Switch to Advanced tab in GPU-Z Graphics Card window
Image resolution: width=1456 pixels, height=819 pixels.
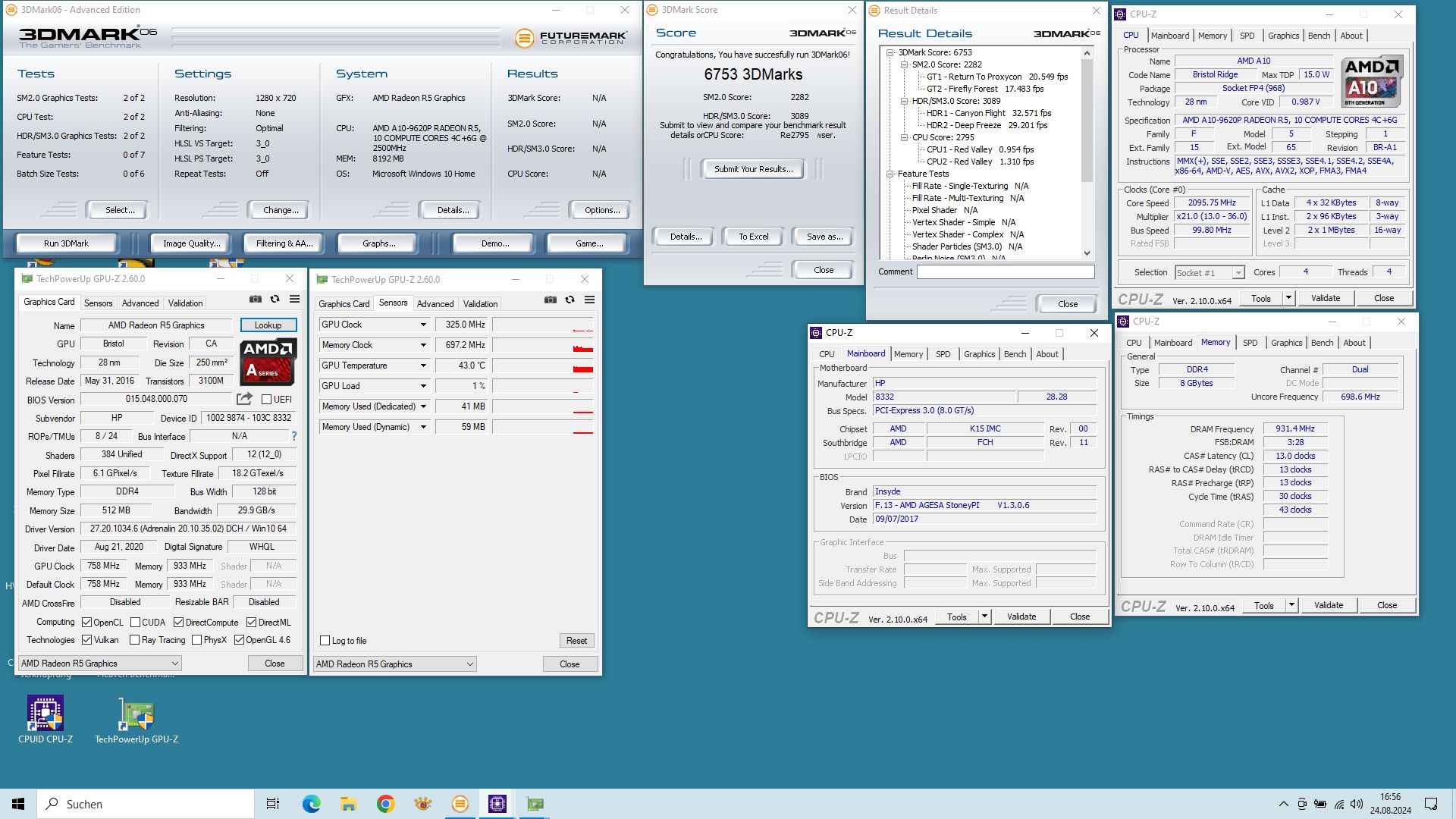[140, 303]
